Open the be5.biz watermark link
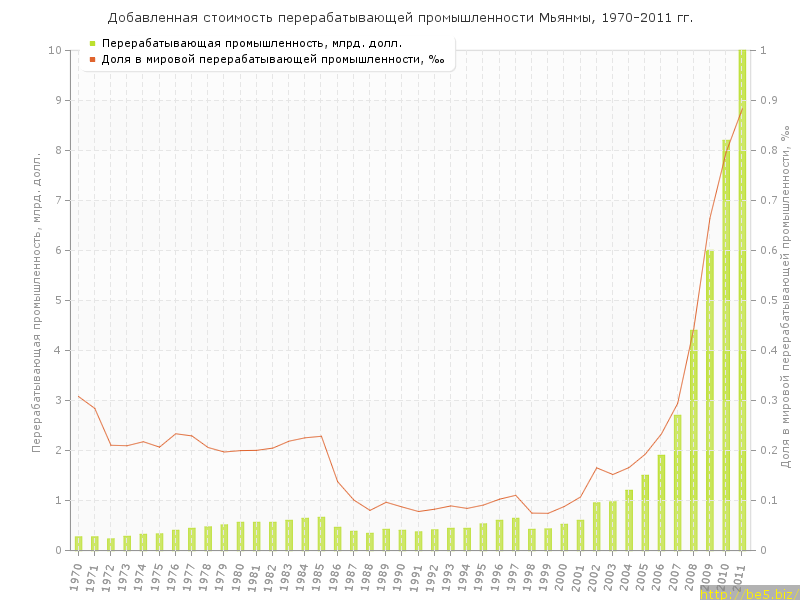This screenshot has width=800, height=600. [x=747, y=594]
